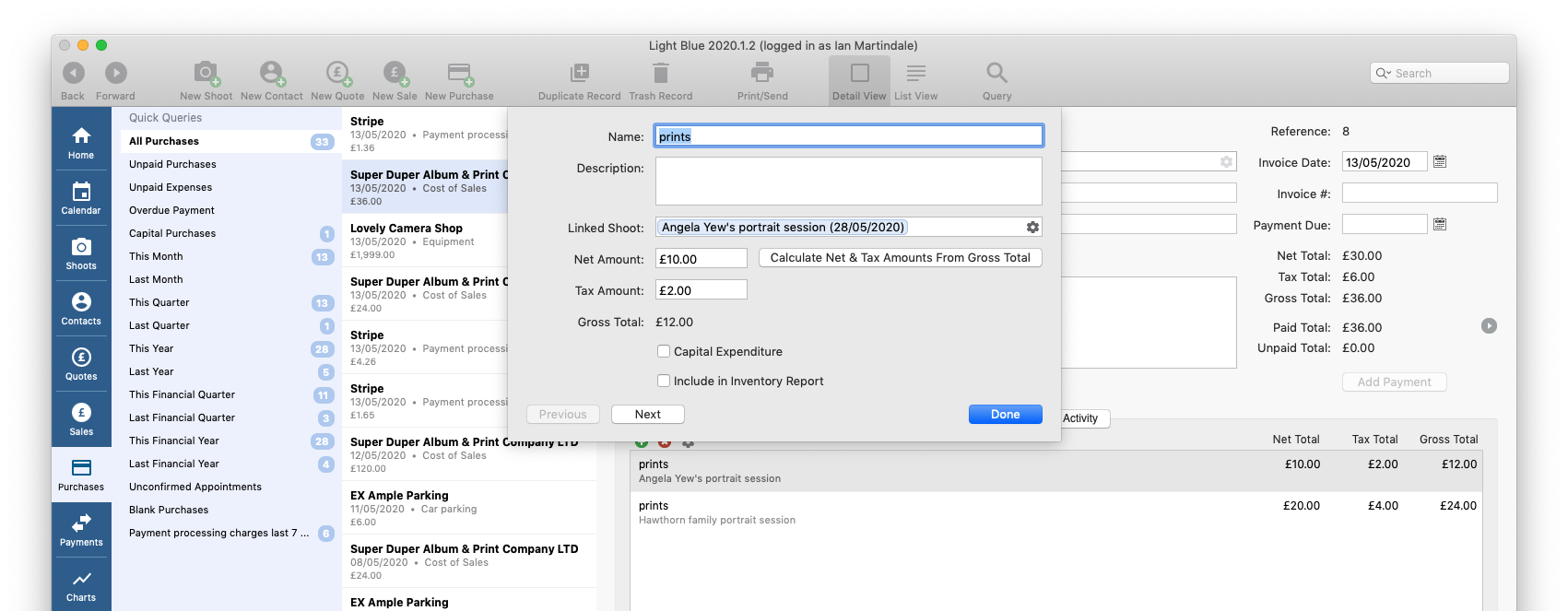Screen dimensions: 1568x611
Task: Select the Unpaid Purchases quick query
Action: 172,164
